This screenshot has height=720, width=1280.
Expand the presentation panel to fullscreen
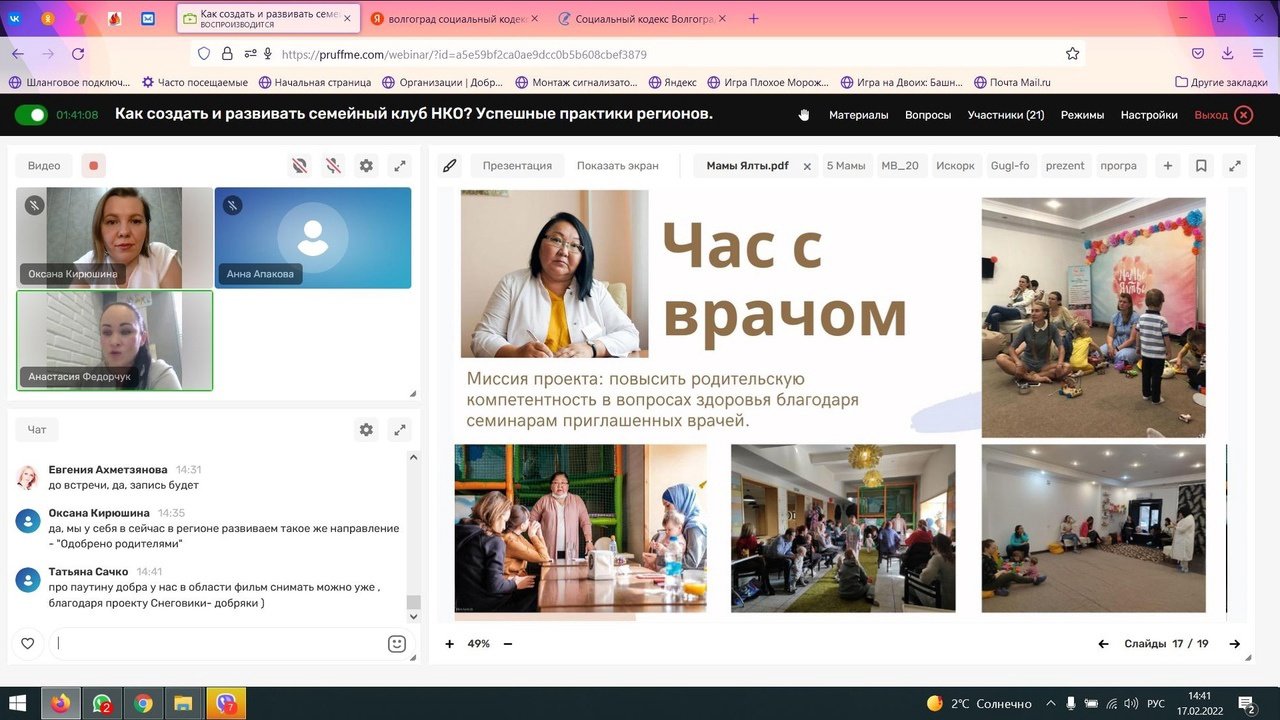pos(1235,166)
